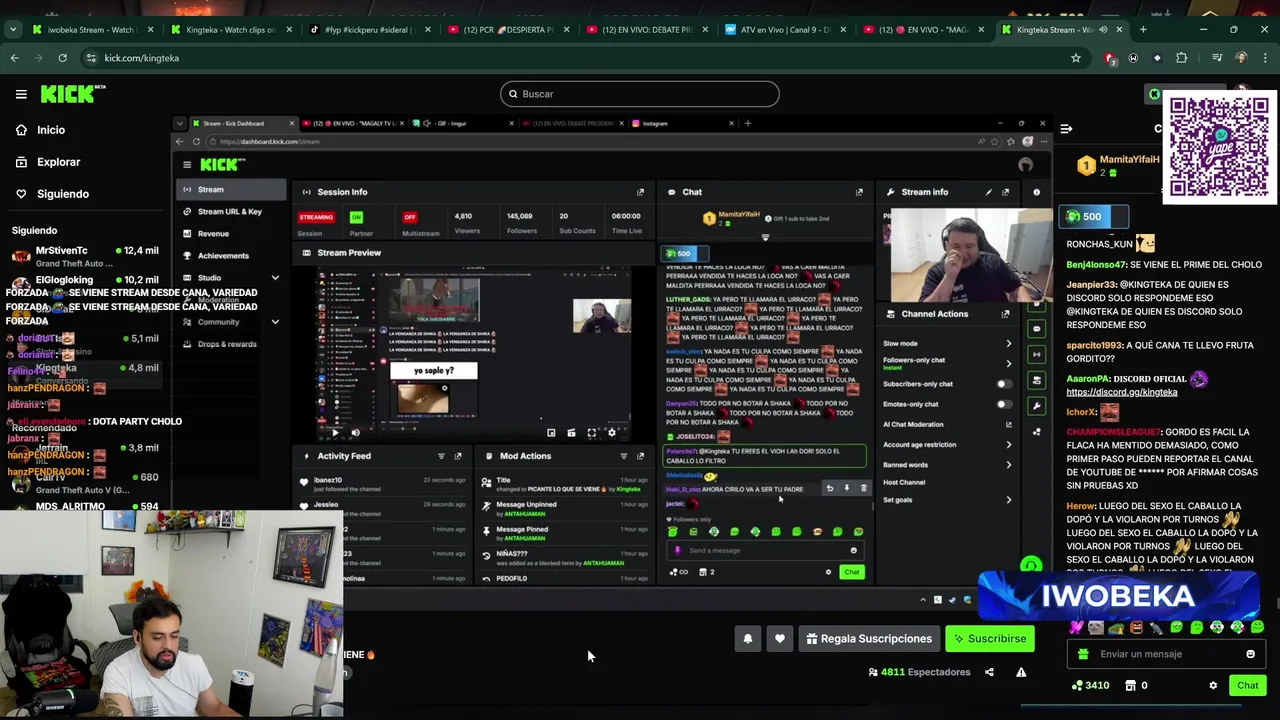Click Revenue in the dashboard sidebar

213,234
